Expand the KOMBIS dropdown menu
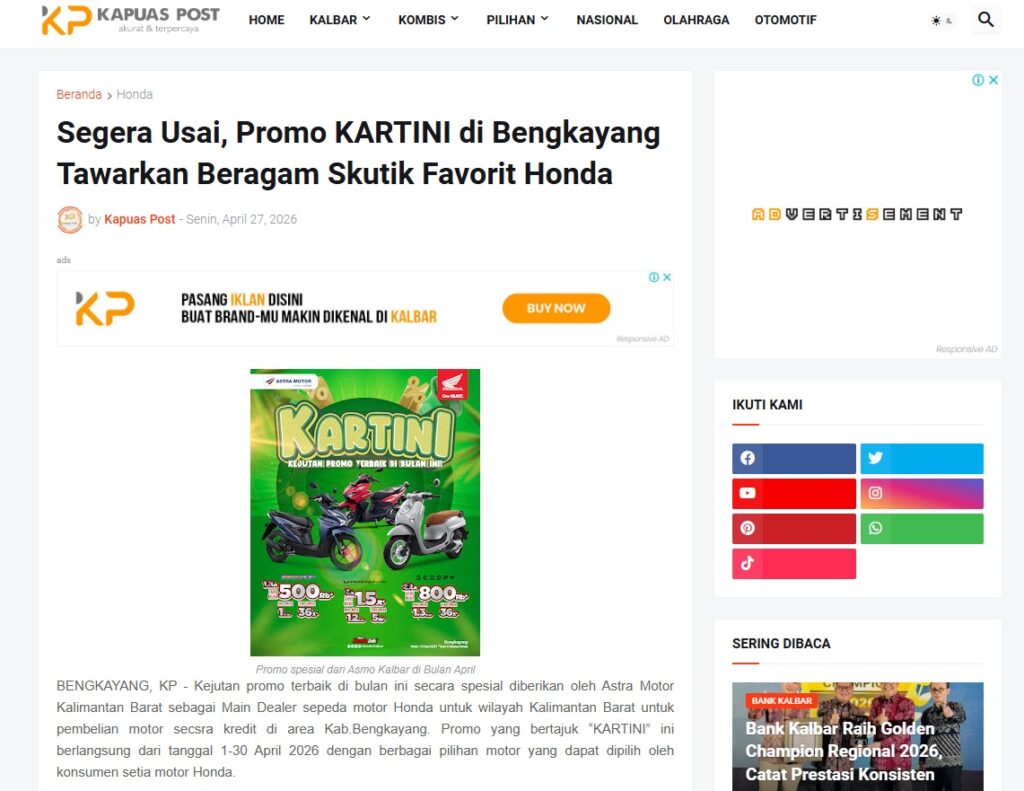The height and width of the screenshot is (791, 1024). (x=428, y=20)
